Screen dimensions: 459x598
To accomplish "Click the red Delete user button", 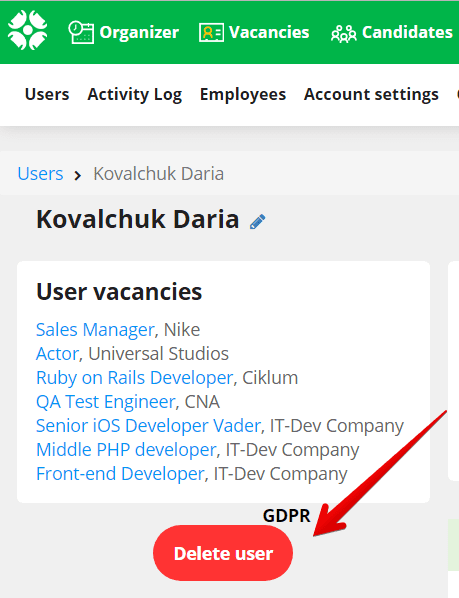I will click(223, 553).
